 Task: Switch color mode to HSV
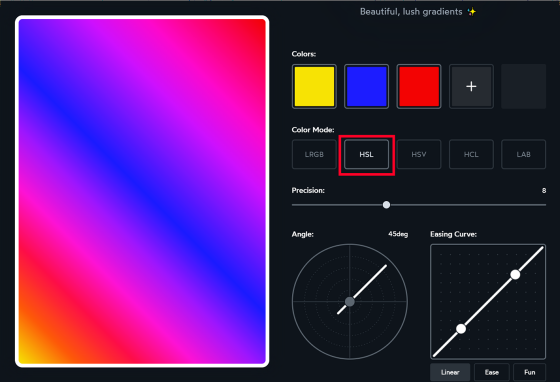419,154
